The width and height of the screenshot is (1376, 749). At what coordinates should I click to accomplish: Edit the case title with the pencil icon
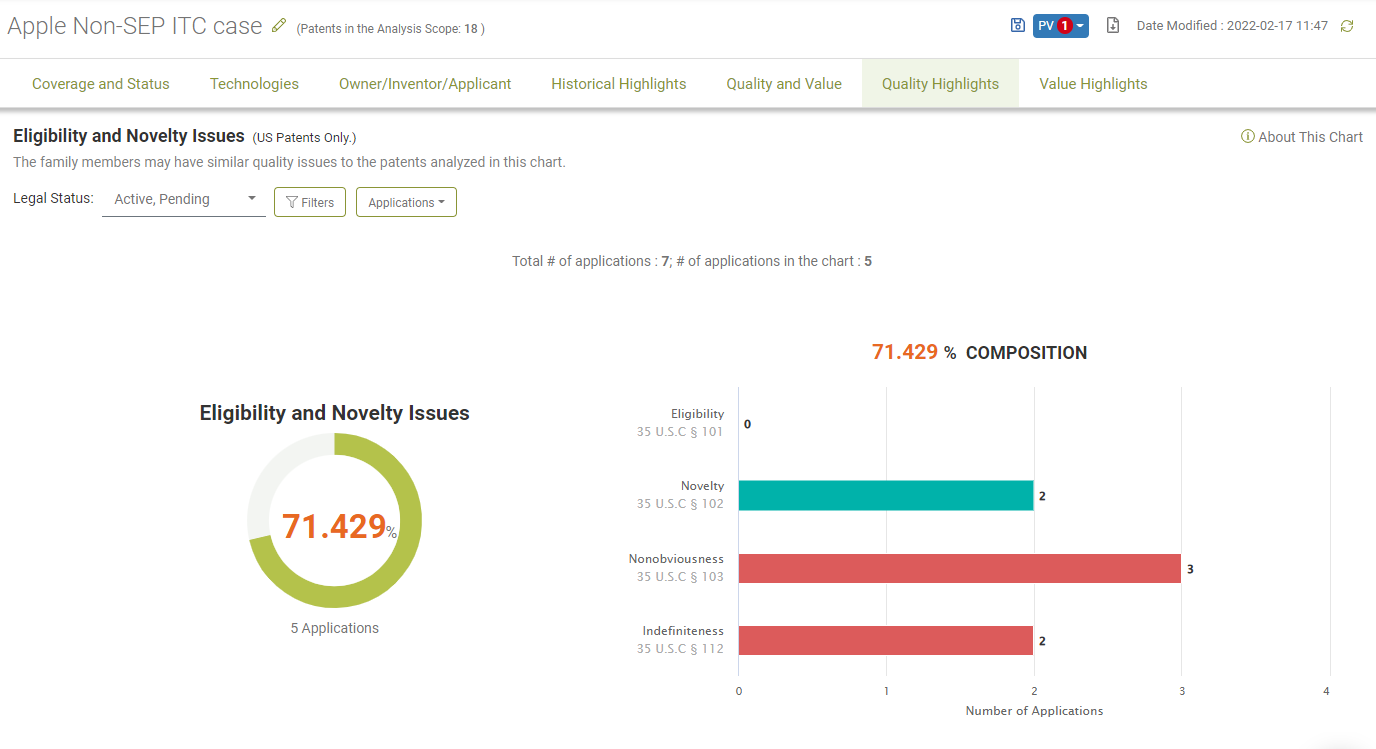tap(279, 25)
